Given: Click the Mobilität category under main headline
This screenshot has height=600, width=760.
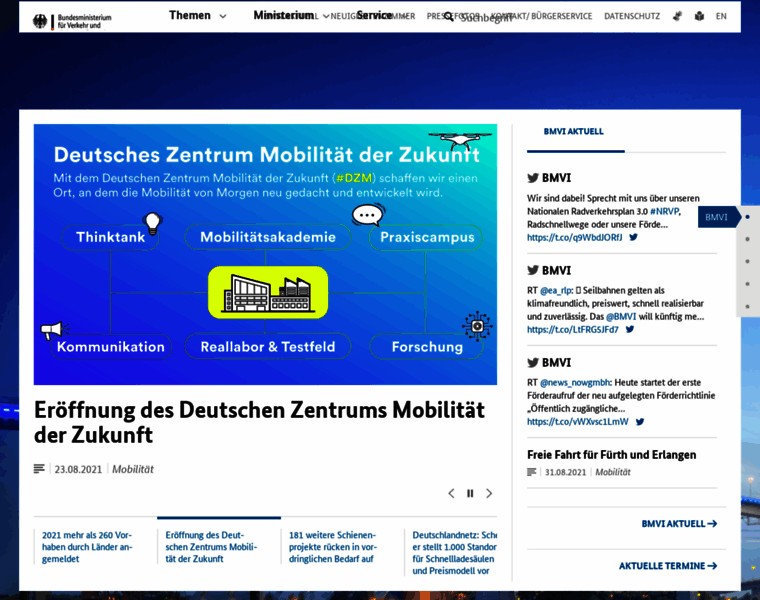Looking at the screenshot, I should [133, 469].
